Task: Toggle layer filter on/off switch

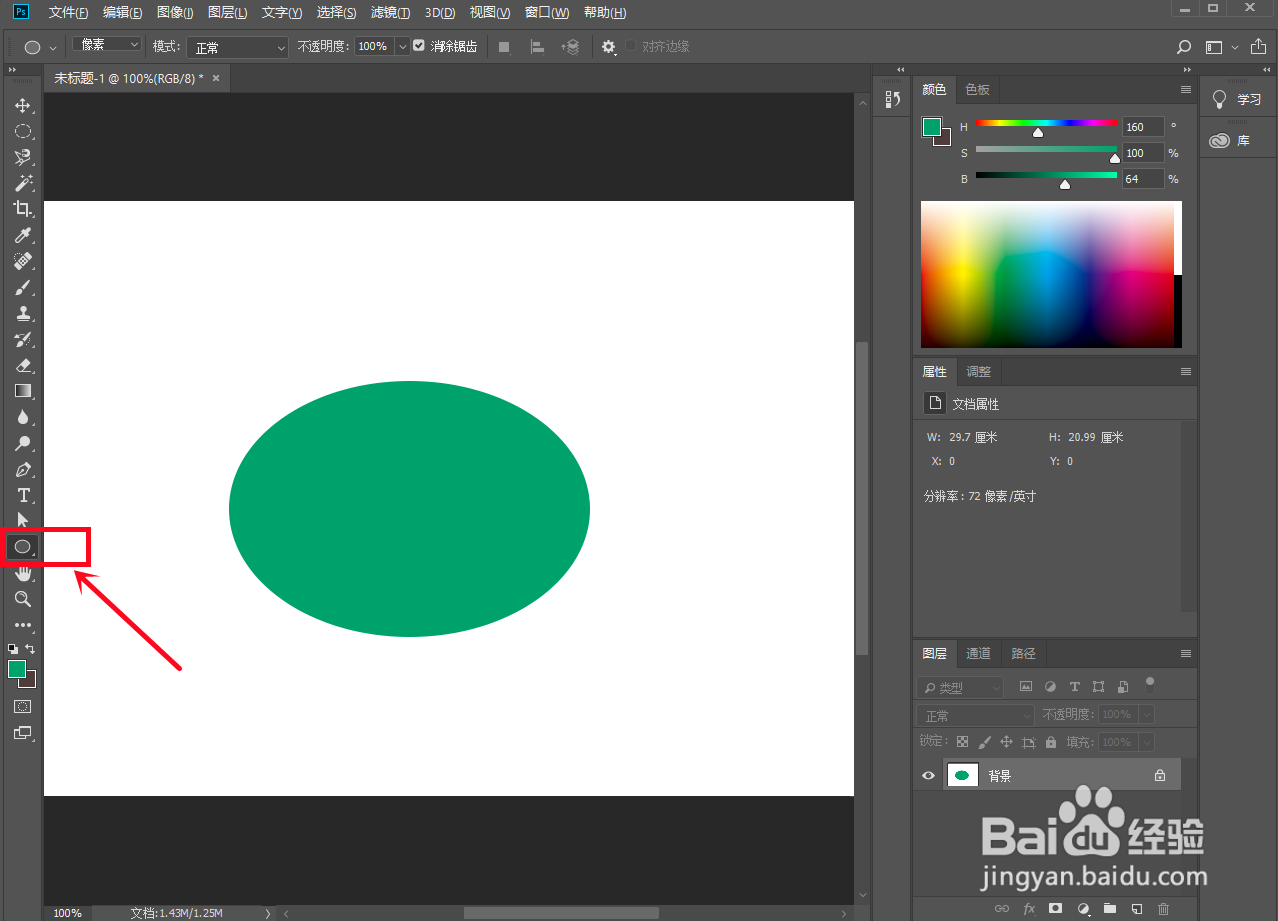Action: click(x=1150, y=685)
